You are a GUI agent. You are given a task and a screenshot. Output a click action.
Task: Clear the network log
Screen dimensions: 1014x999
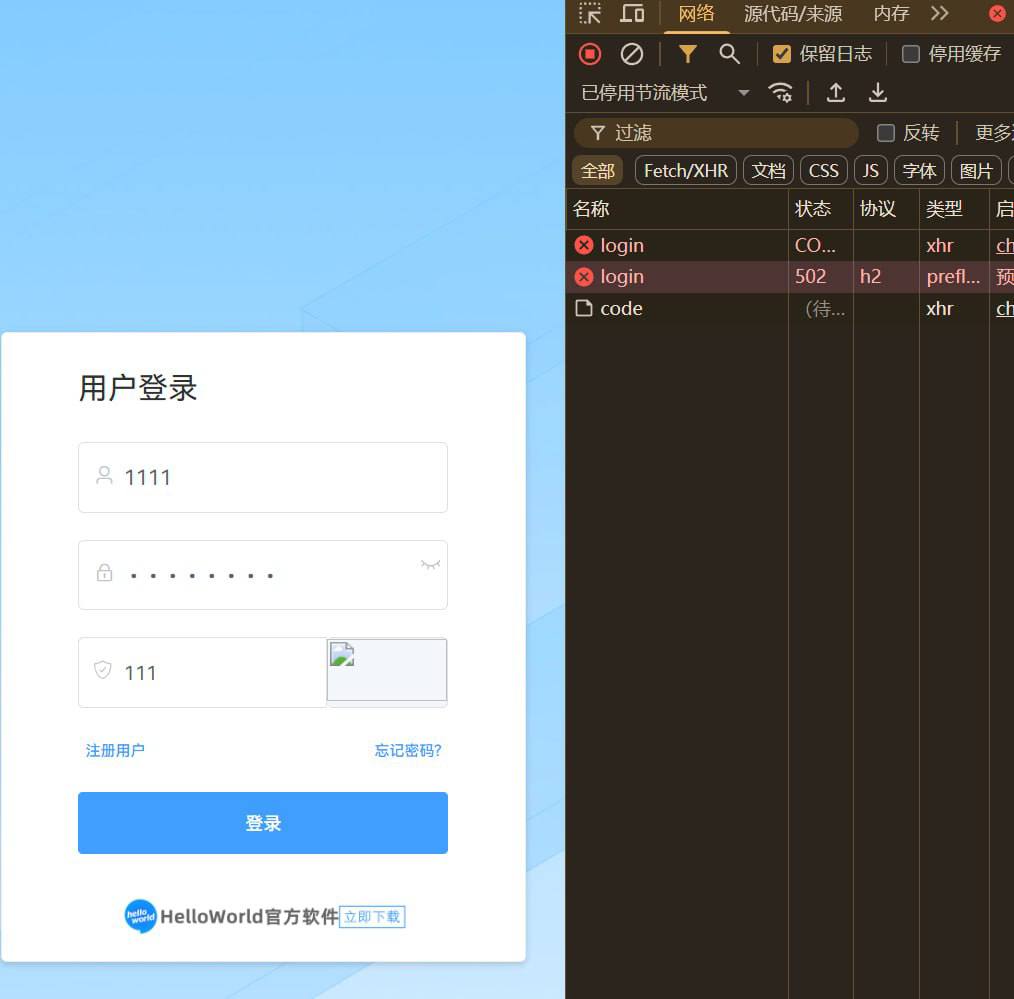tap(632, 54)
